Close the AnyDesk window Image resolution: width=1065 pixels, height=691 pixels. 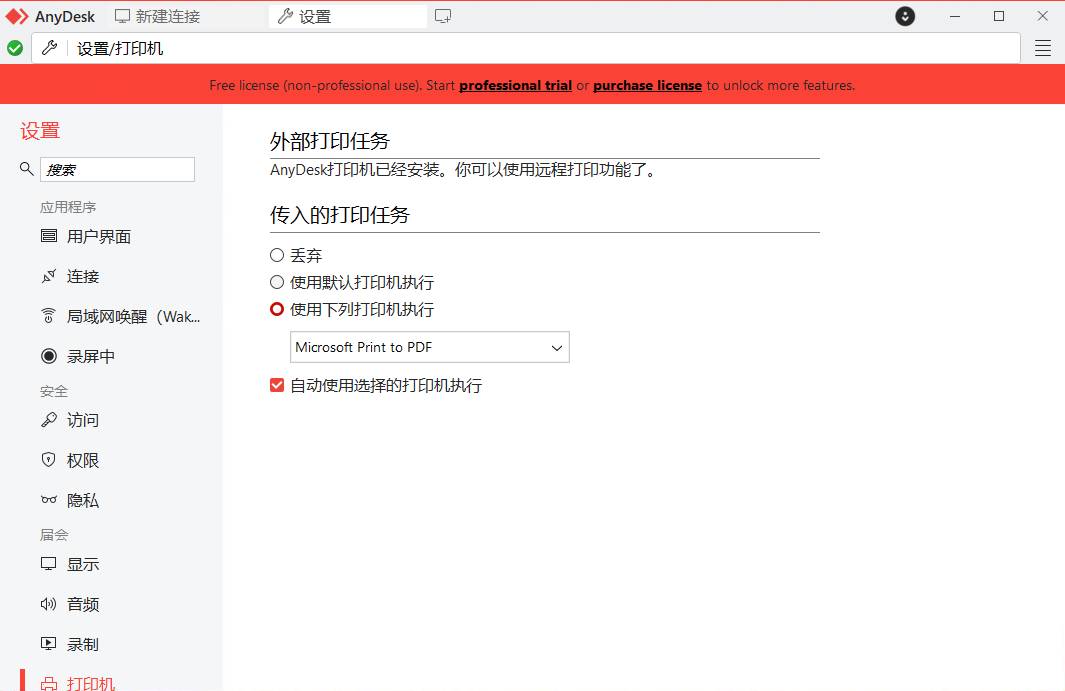tap(1043, 16)
